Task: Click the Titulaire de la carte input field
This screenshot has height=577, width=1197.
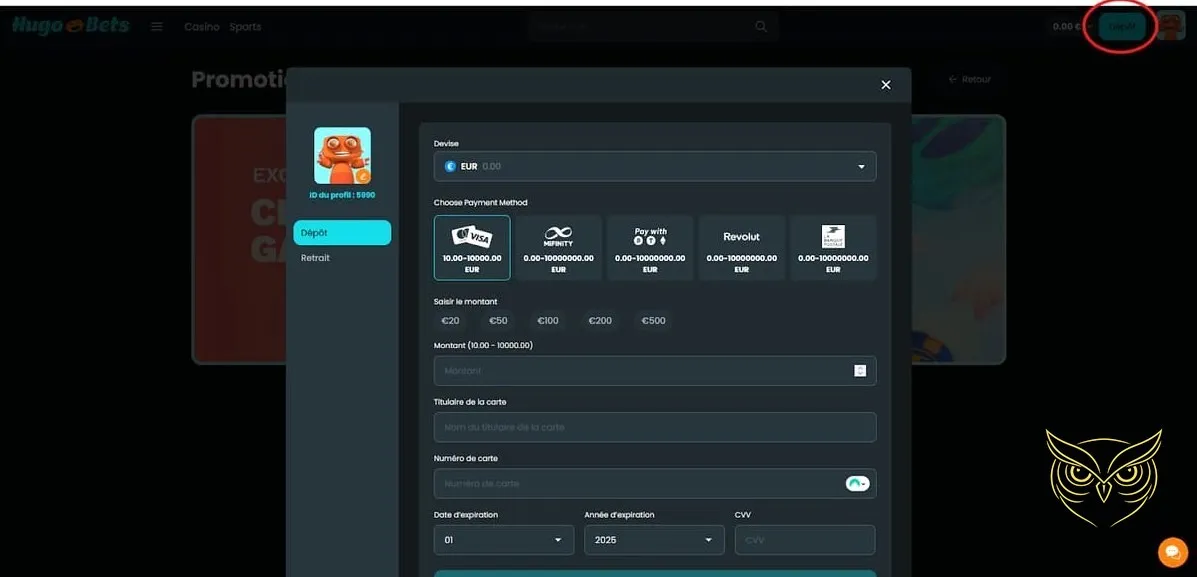Action: click(654, 427)
